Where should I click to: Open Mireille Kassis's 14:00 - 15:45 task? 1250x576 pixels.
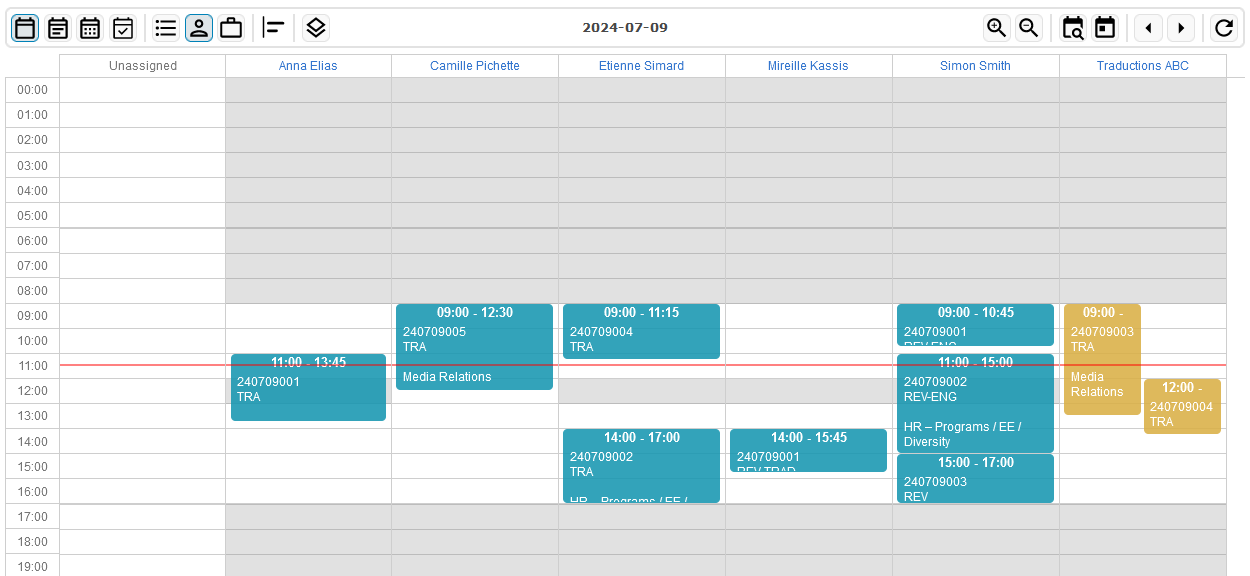click(x=808, y=451)
